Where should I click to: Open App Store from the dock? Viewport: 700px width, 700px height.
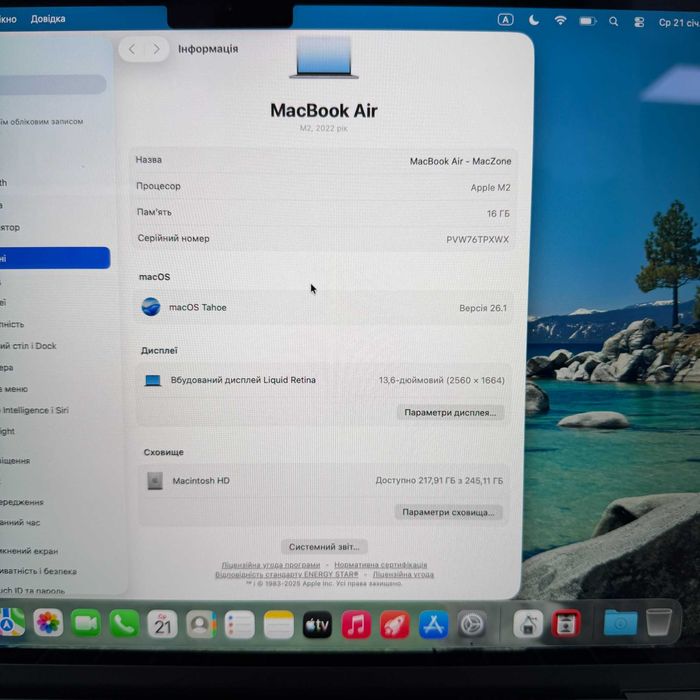pyautogui.click(x=433, y=625)
